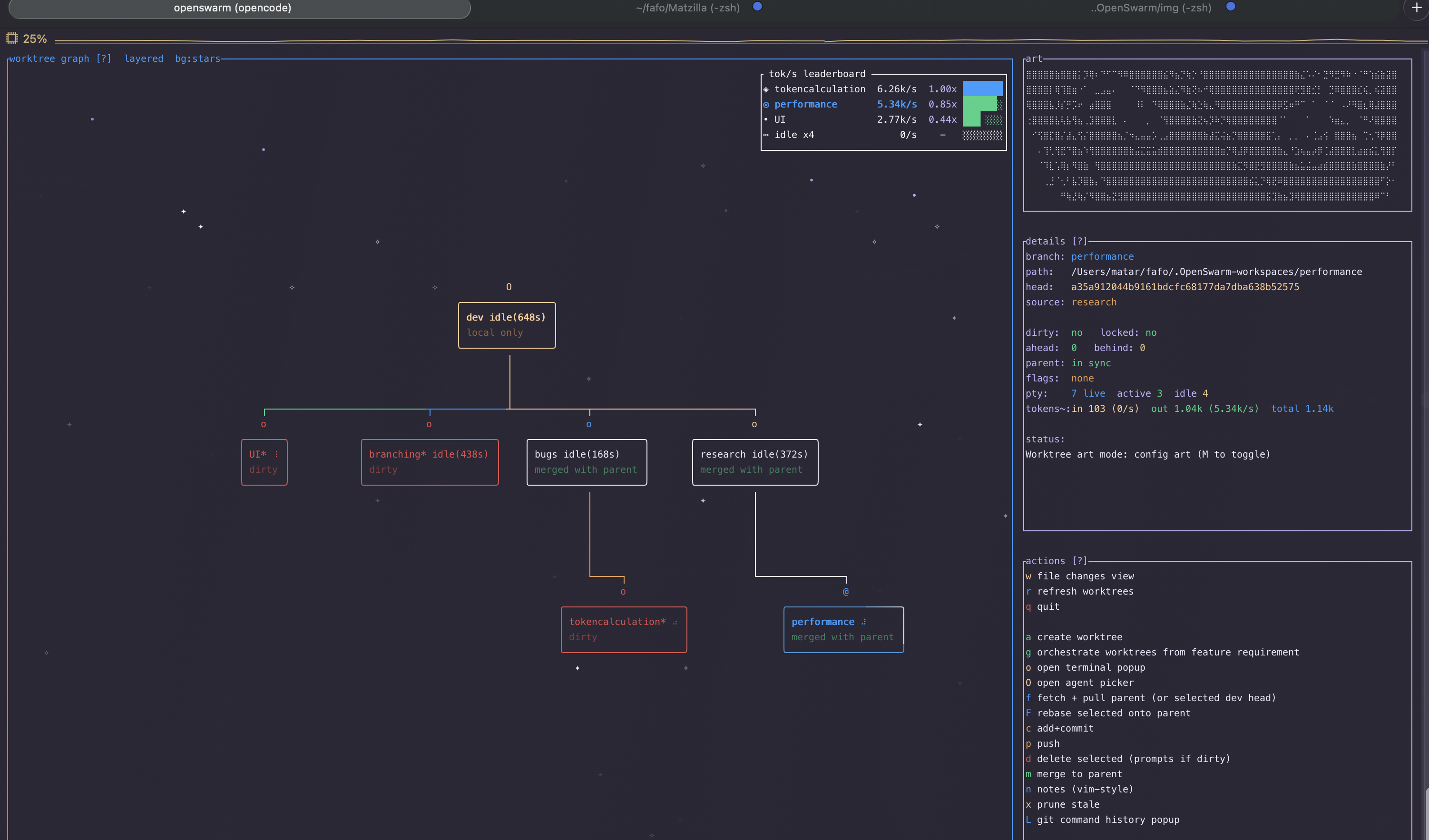
Task: Select the 'dev idle(648s)' worktree node
Action: click(507, 325)
